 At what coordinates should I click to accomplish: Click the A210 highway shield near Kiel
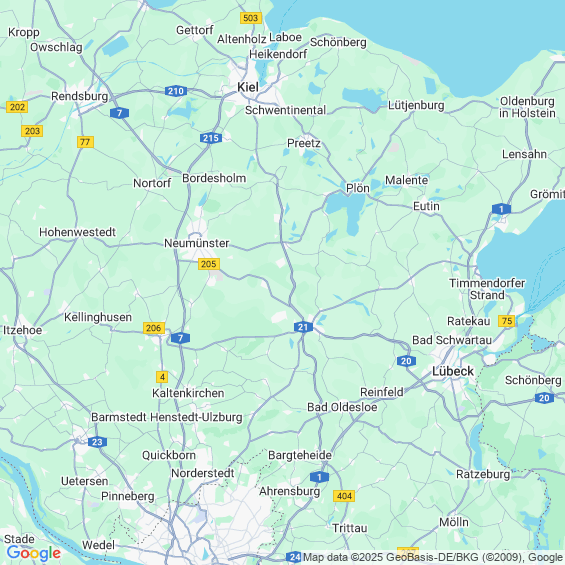[x=176, y=91]
